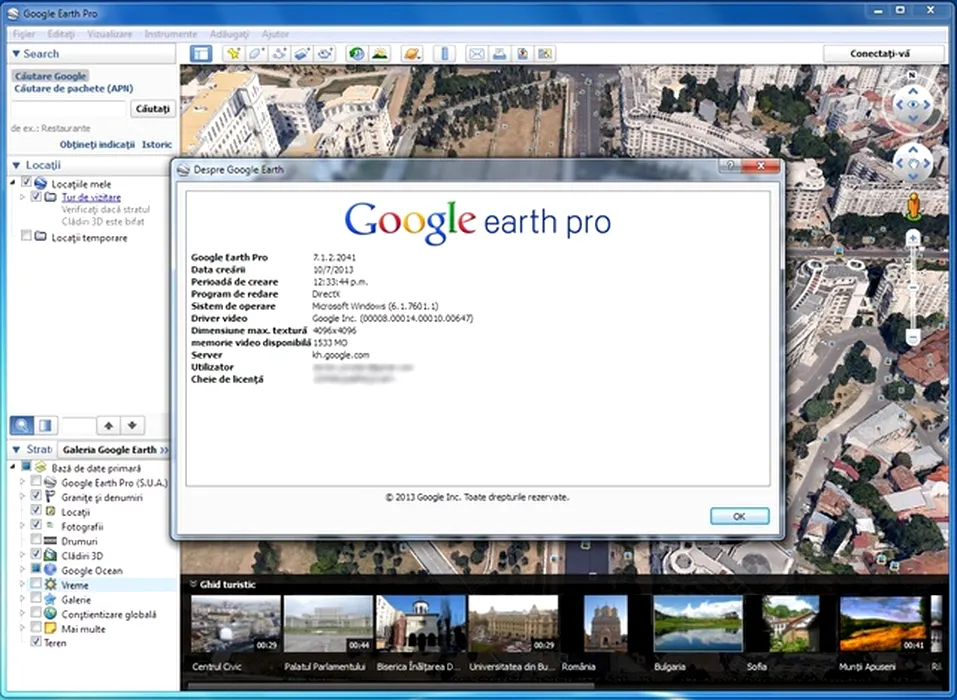Toggle the Teren layer checkbox
957x700 pixels.
[36, 641]
